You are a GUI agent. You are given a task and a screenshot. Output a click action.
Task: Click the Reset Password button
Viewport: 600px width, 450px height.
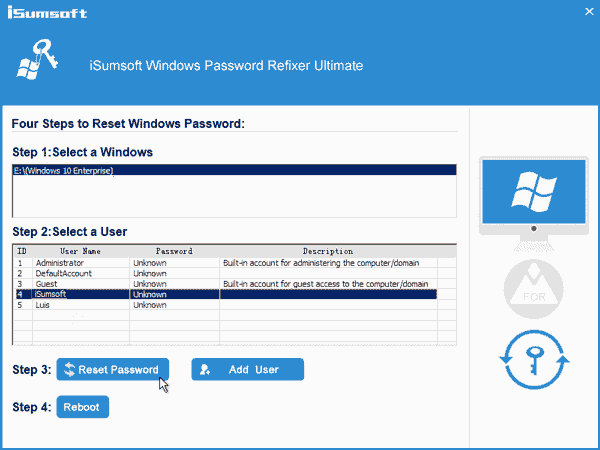[x=112, y=369]
